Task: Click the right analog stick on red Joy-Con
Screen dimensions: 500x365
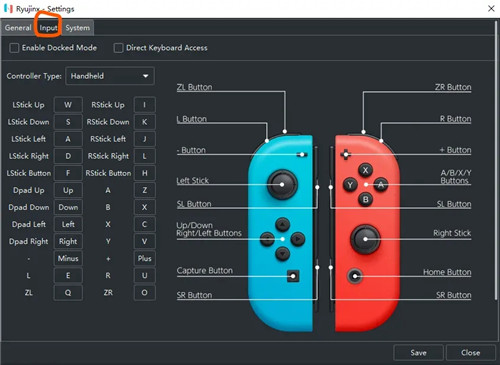Action: [365, 239]
